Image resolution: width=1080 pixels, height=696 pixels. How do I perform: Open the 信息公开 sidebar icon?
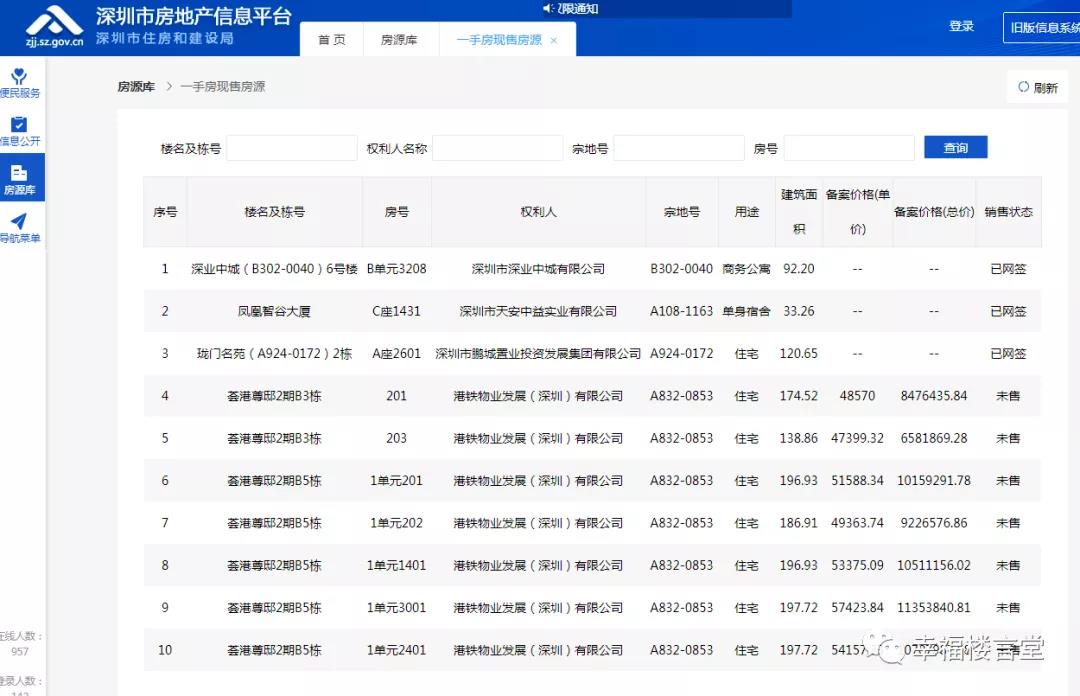click(19, 131)
